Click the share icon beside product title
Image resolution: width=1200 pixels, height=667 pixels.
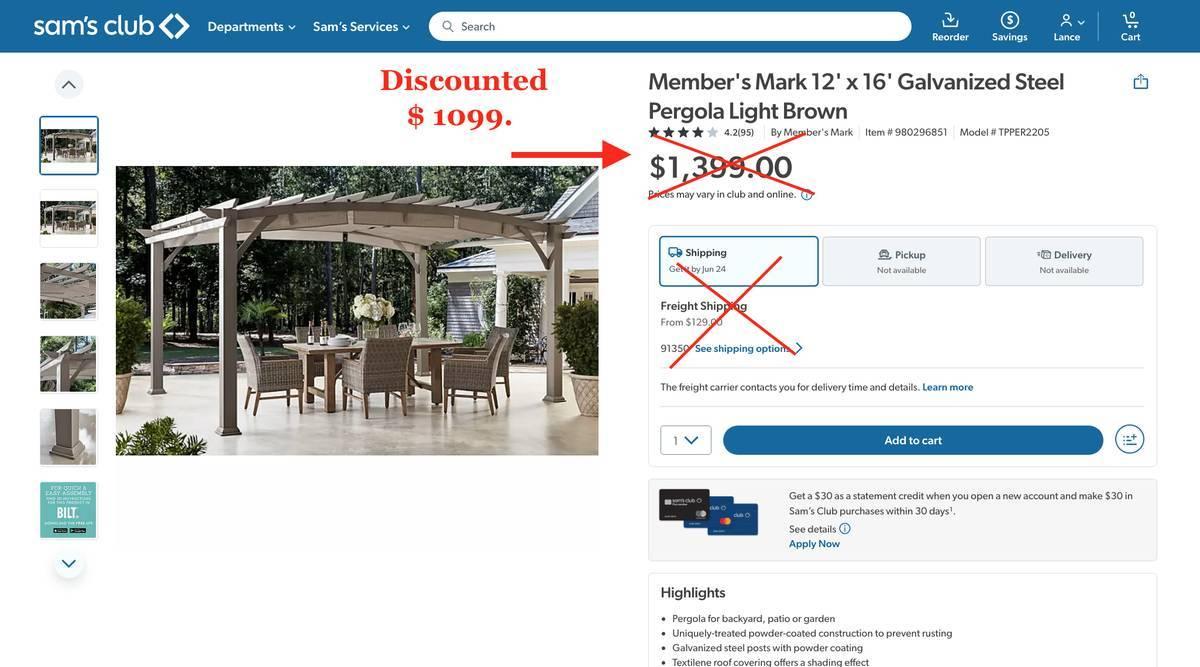[1141, 82]
